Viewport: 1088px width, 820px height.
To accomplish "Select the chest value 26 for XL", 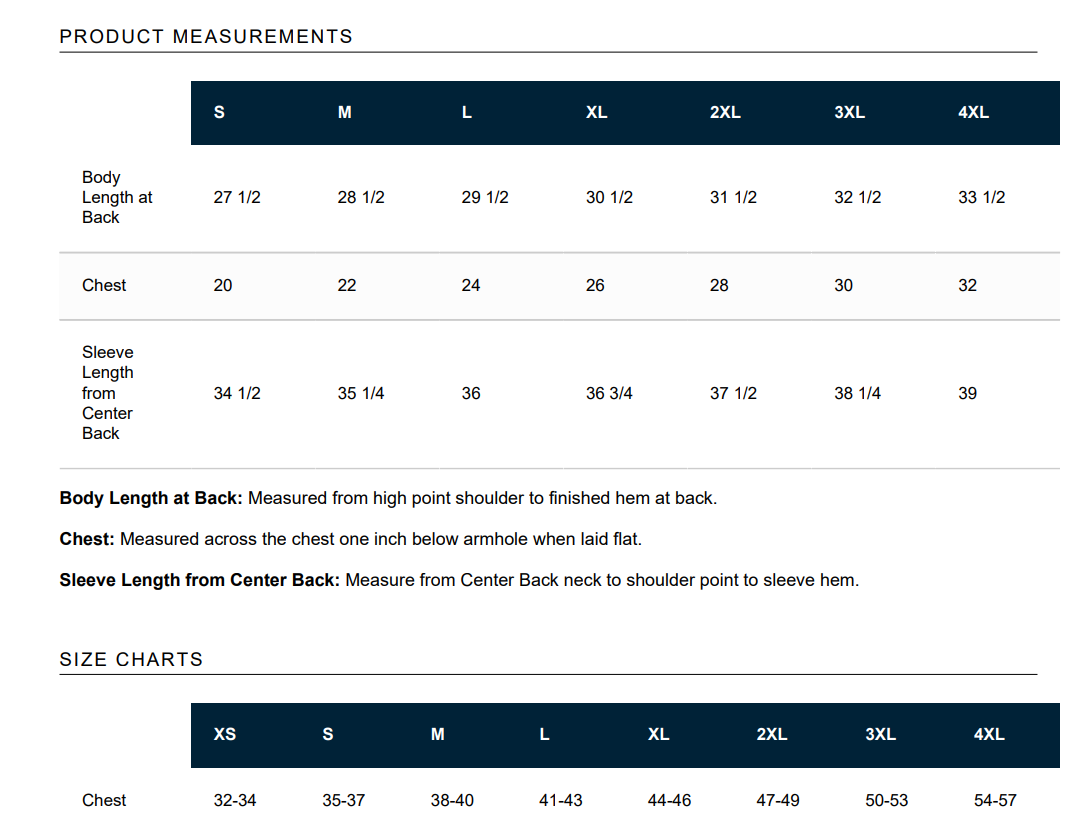I will [x=595, y=285].
